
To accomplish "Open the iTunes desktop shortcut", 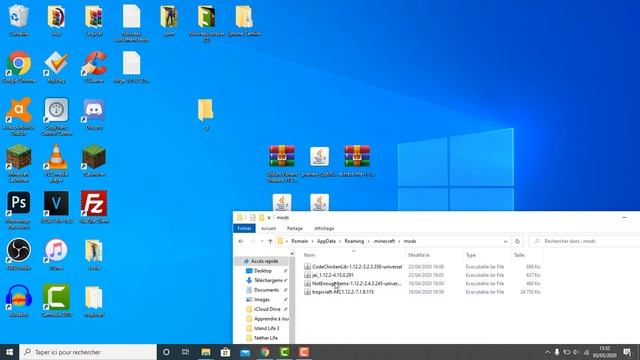I will click(x=56, y=254).
